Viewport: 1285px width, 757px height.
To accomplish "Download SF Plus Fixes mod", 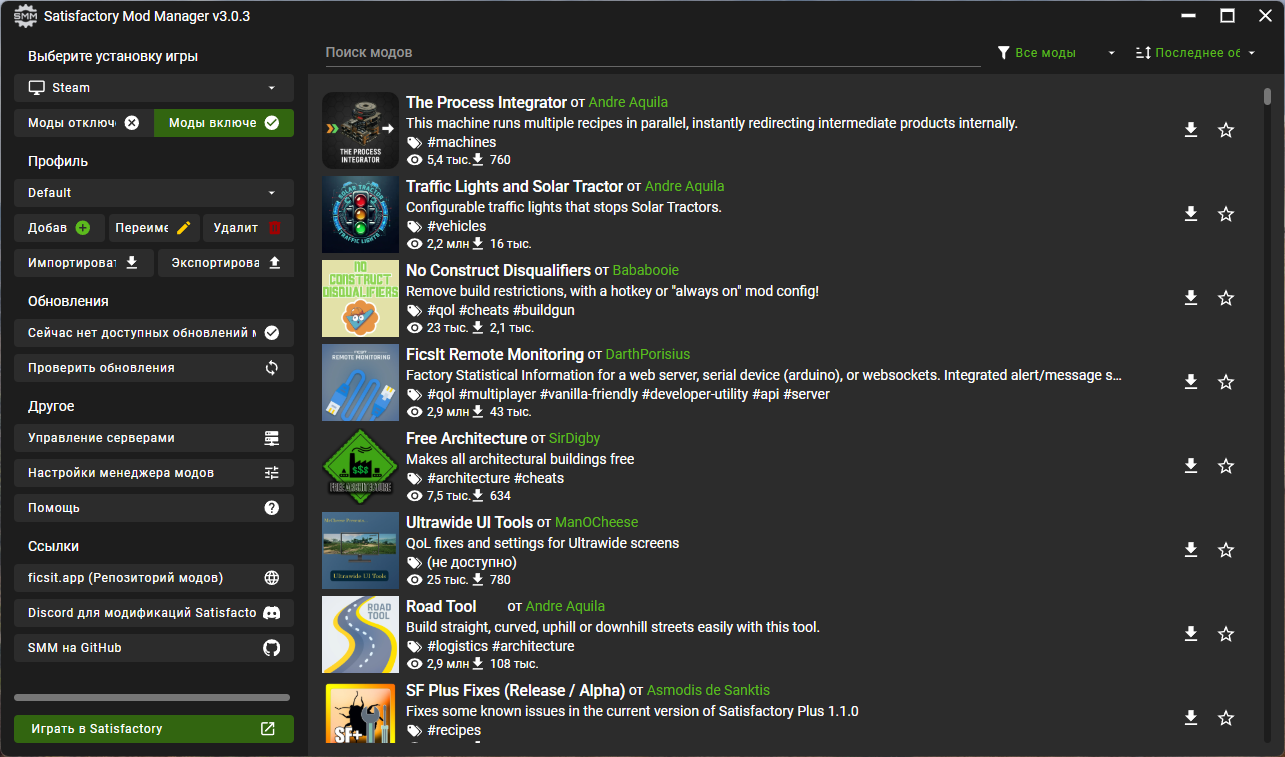I will click(x=1191, y=718).
